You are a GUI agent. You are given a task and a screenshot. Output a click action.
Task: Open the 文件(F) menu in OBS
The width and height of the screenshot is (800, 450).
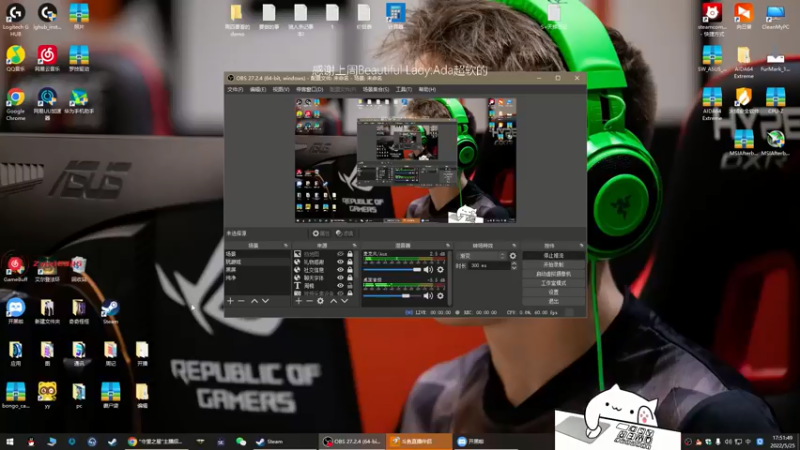coord(235,89)
